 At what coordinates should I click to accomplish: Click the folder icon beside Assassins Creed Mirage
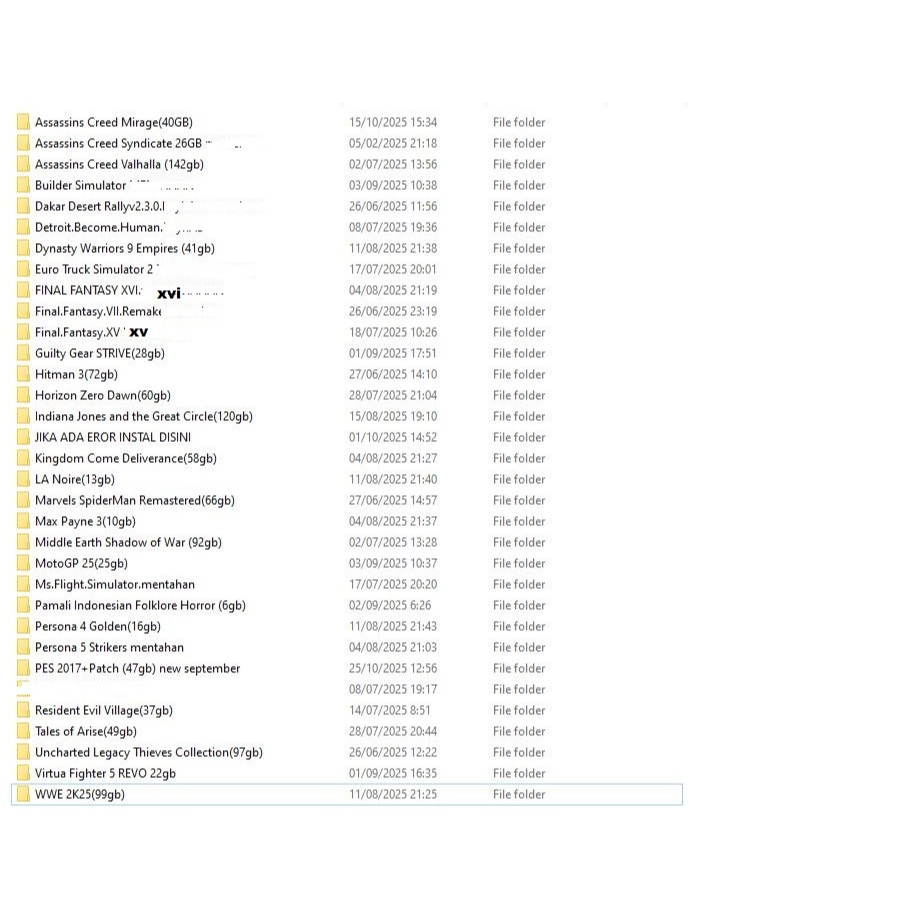point(23,122)
